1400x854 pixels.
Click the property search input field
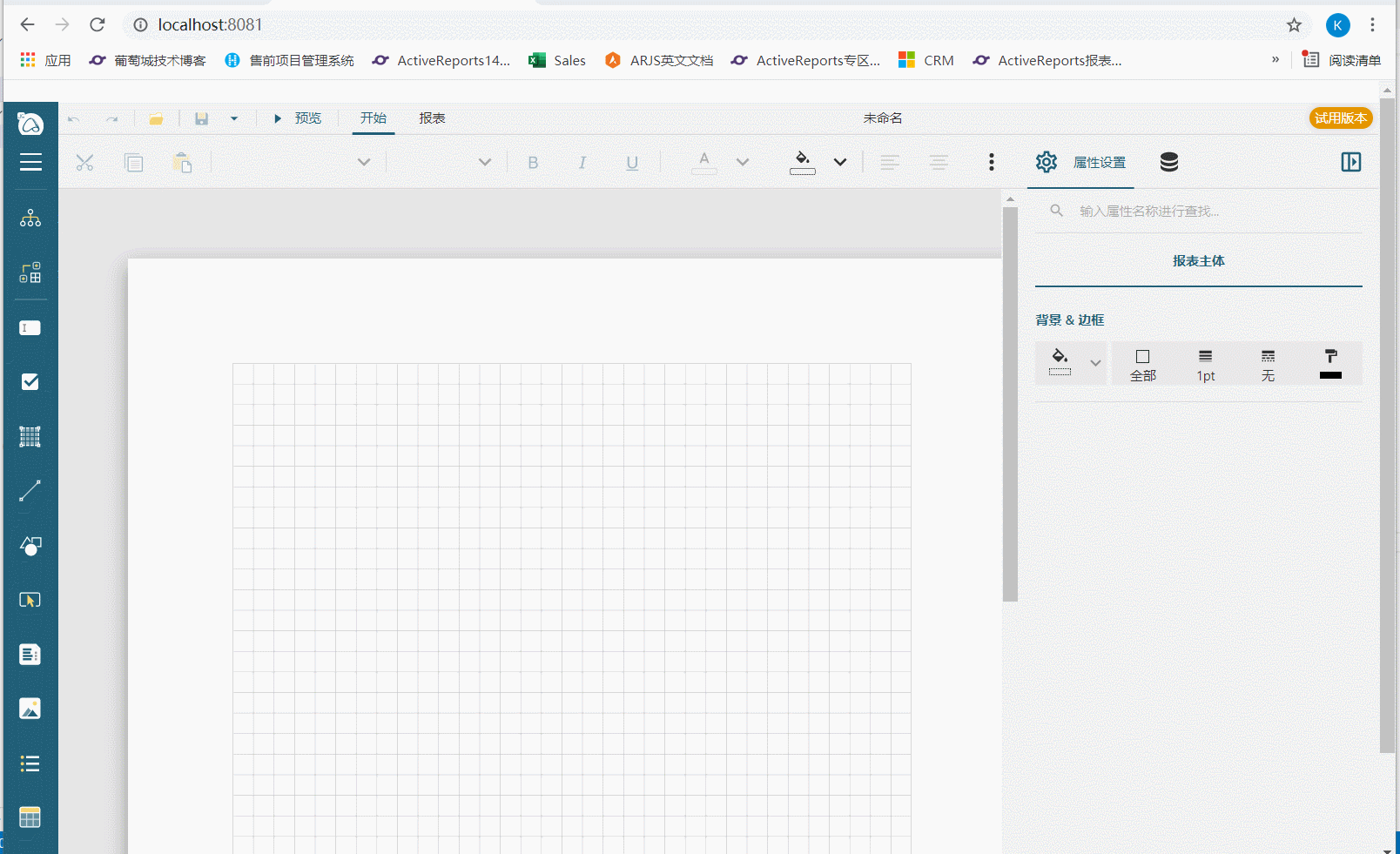point(1198,211)
